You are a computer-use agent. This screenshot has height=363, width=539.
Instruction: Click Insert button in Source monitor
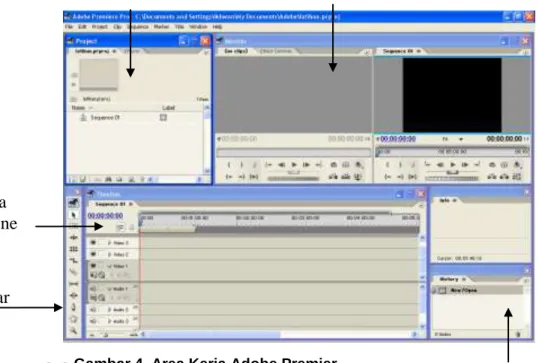[333, 177]
